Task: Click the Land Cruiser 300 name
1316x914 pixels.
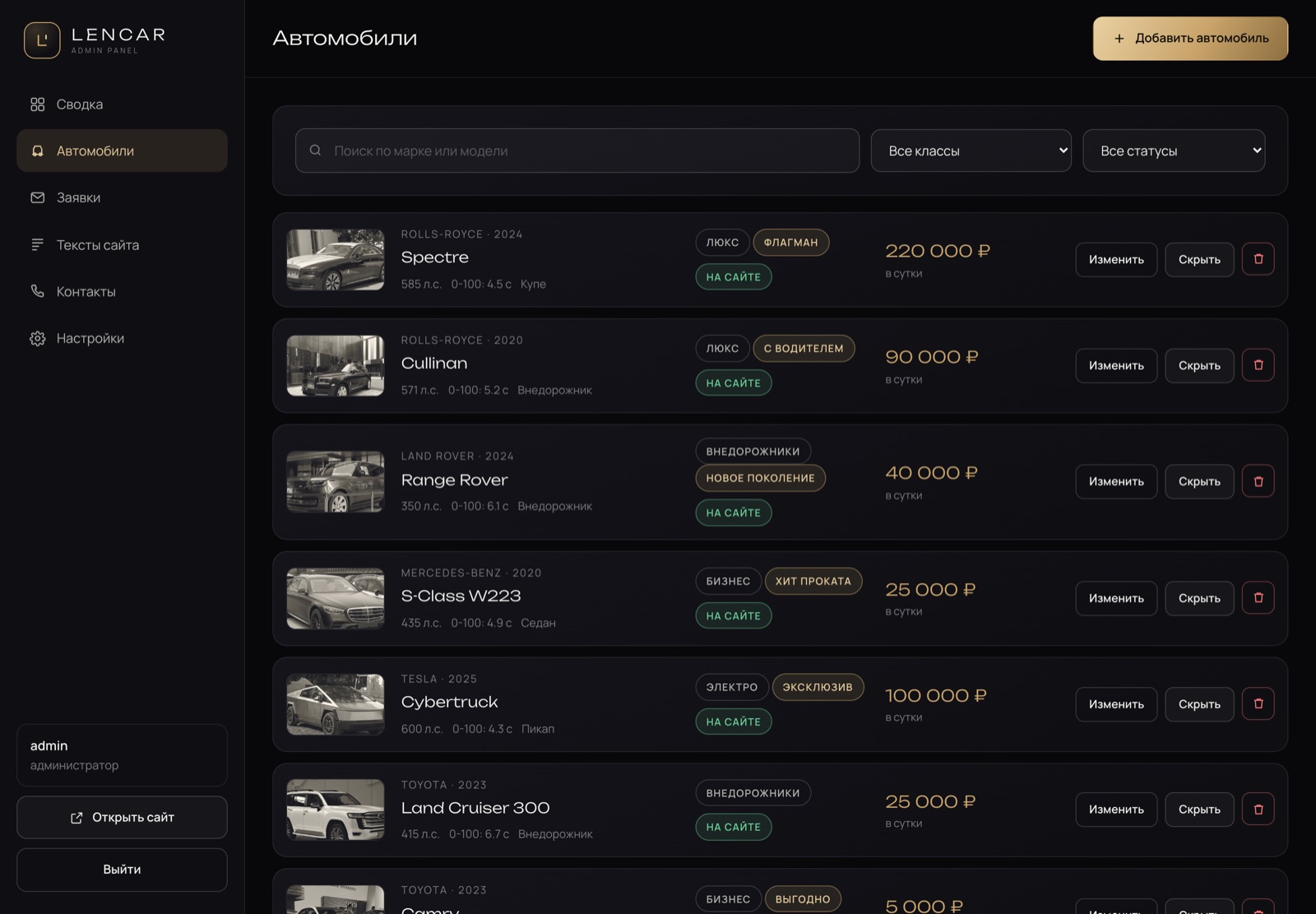Action: tap(475, 809)
